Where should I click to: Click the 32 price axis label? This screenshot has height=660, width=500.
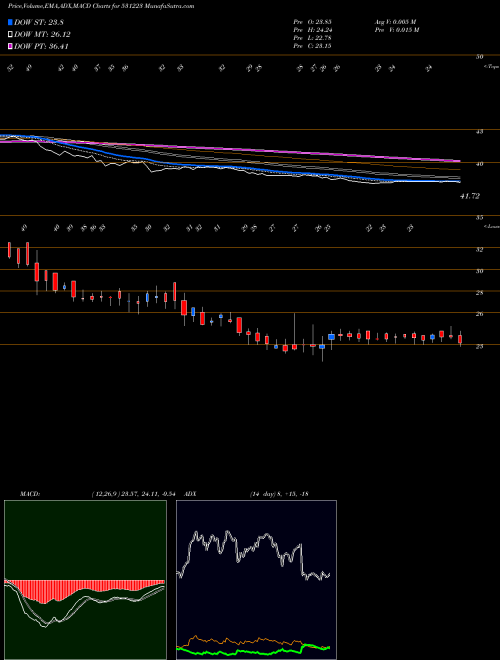click(479, 250)
